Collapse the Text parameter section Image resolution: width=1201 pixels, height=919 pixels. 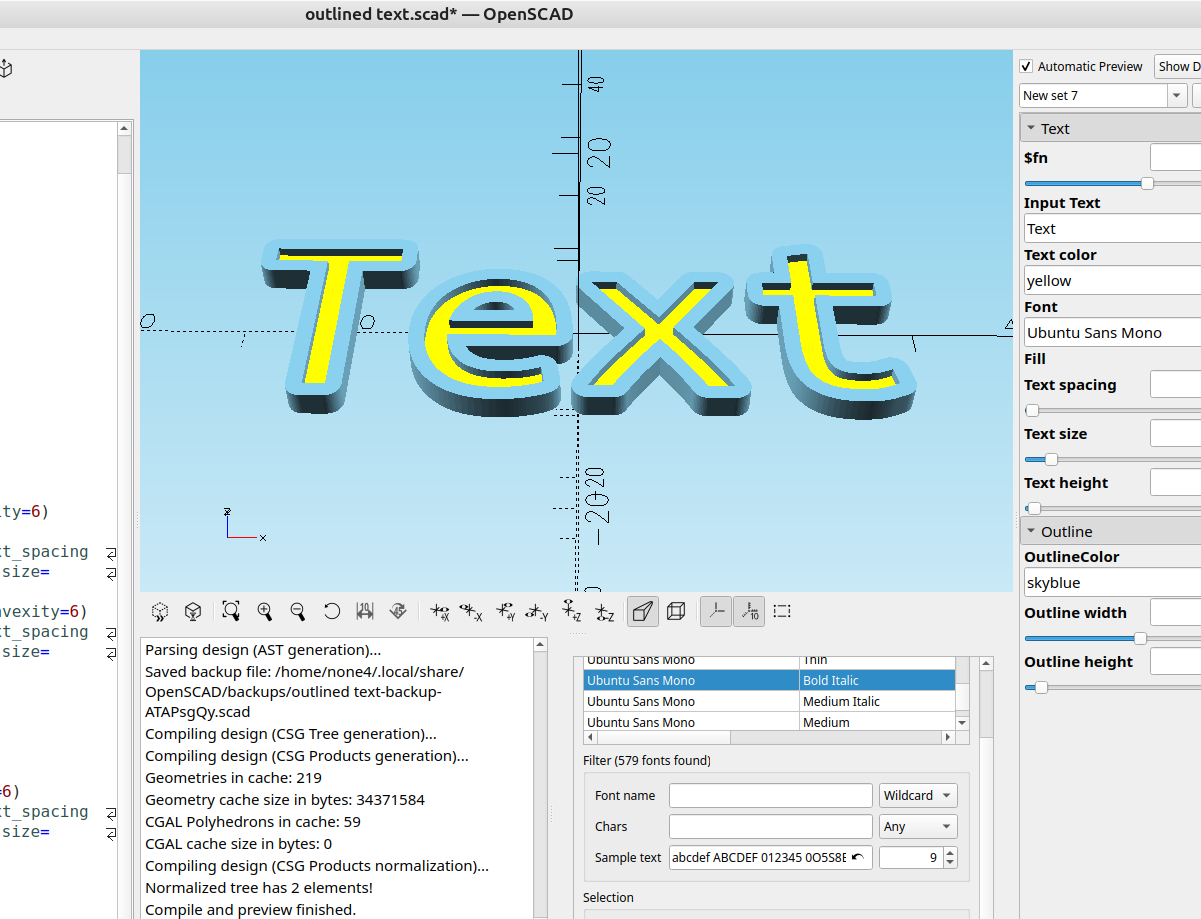tap(1034, 128)
